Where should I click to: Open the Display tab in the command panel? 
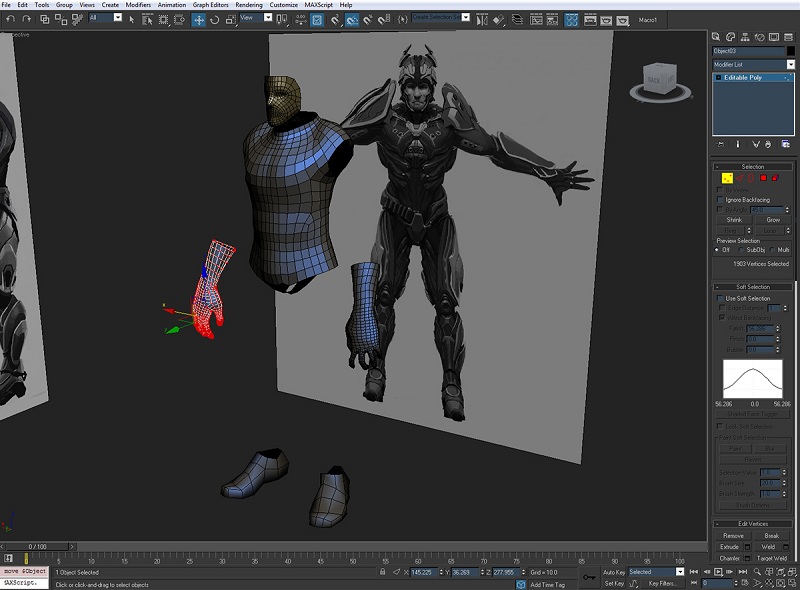[774, 37]
